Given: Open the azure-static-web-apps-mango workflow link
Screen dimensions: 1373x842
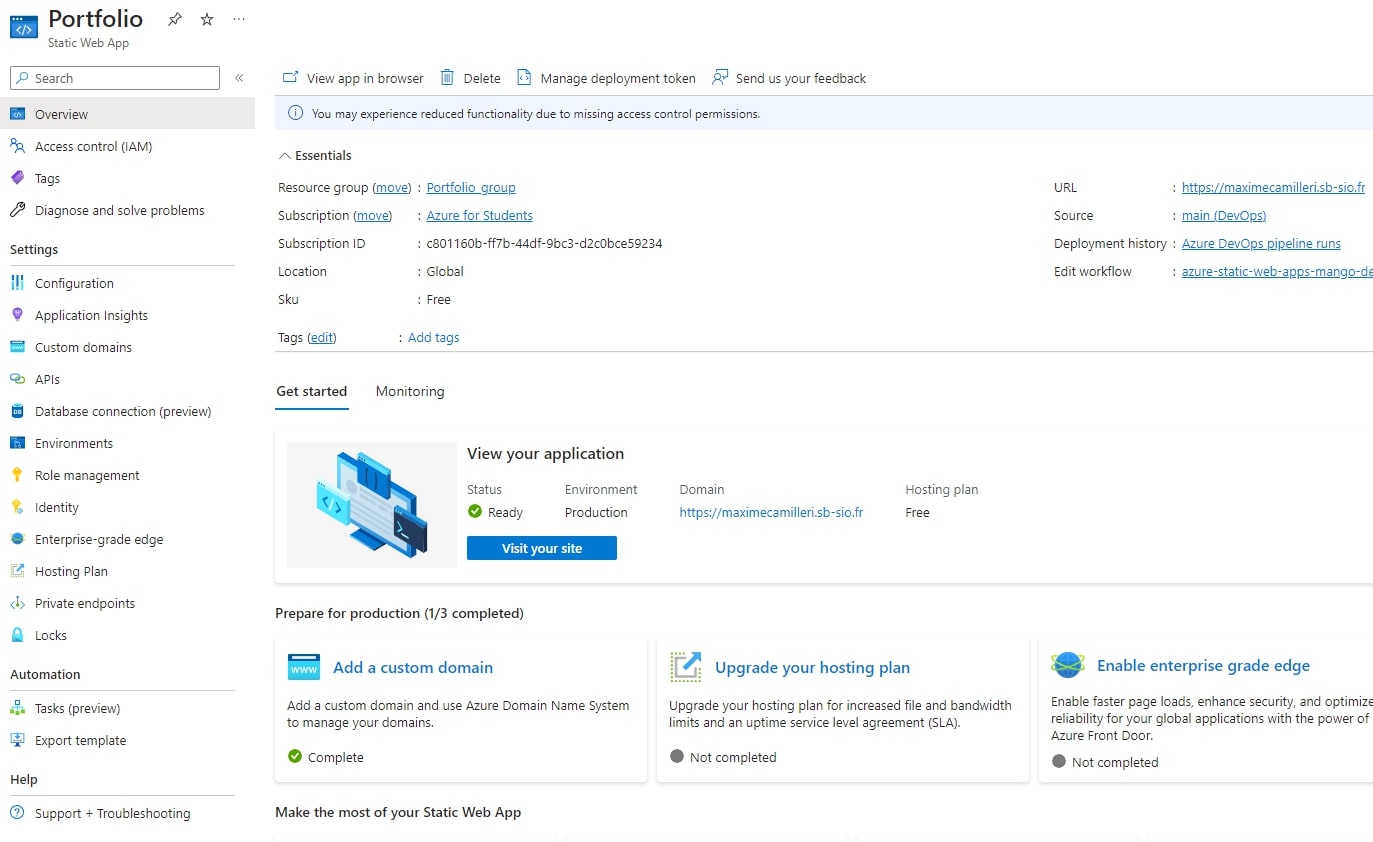Looking at the screenshot, I should 1277,272.
